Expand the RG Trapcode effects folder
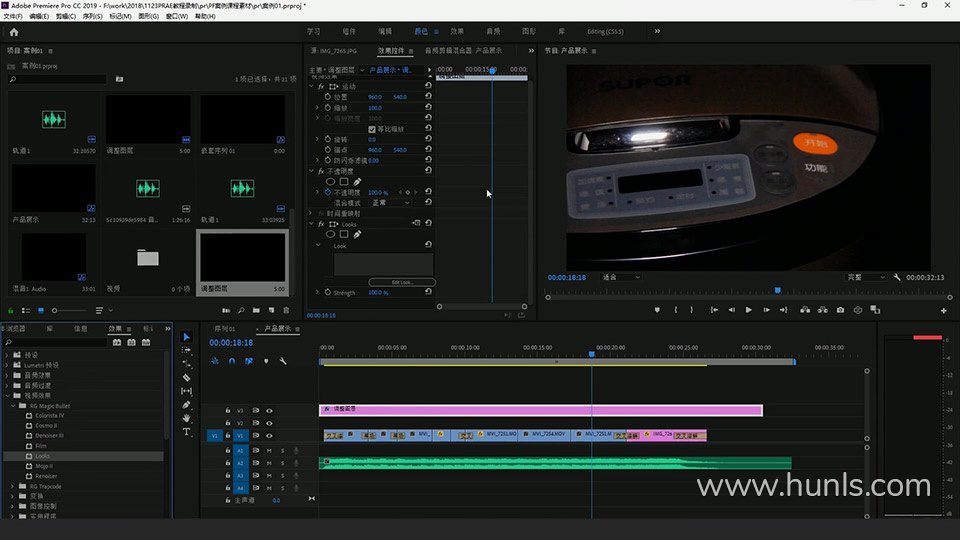 (x=13, y=486)
